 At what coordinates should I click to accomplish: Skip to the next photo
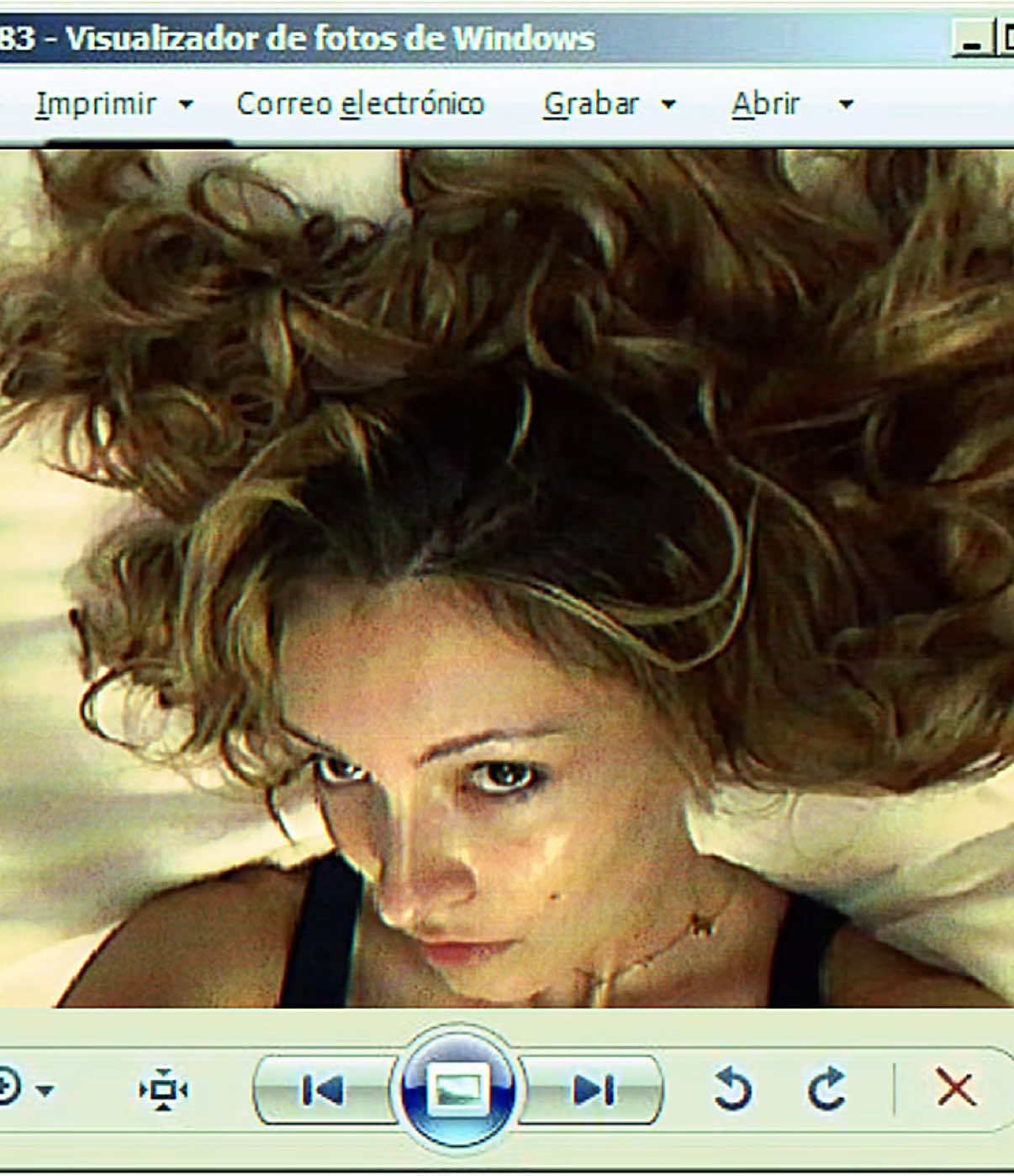[594, 1091]
